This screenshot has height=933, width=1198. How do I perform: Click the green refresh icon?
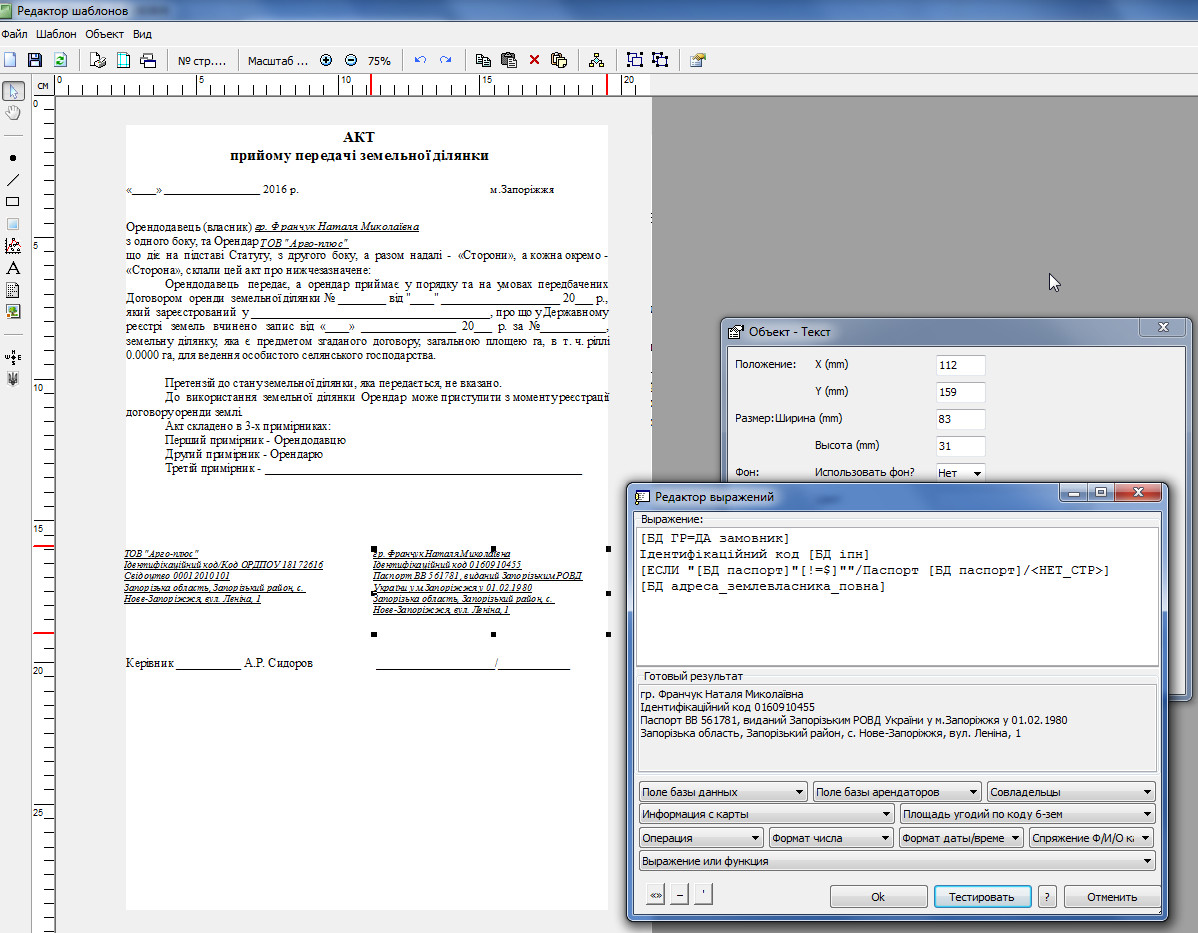coord(60,60)
